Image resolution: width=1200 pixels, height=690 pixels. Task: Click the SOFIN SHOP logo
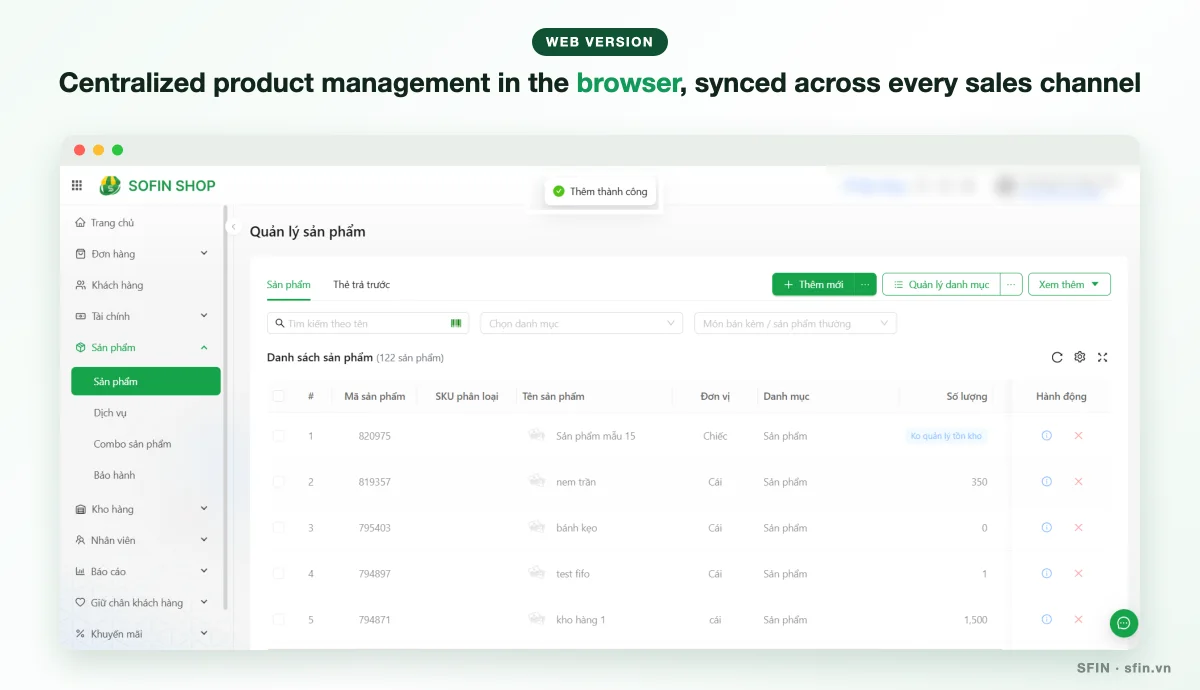[157, 185]
